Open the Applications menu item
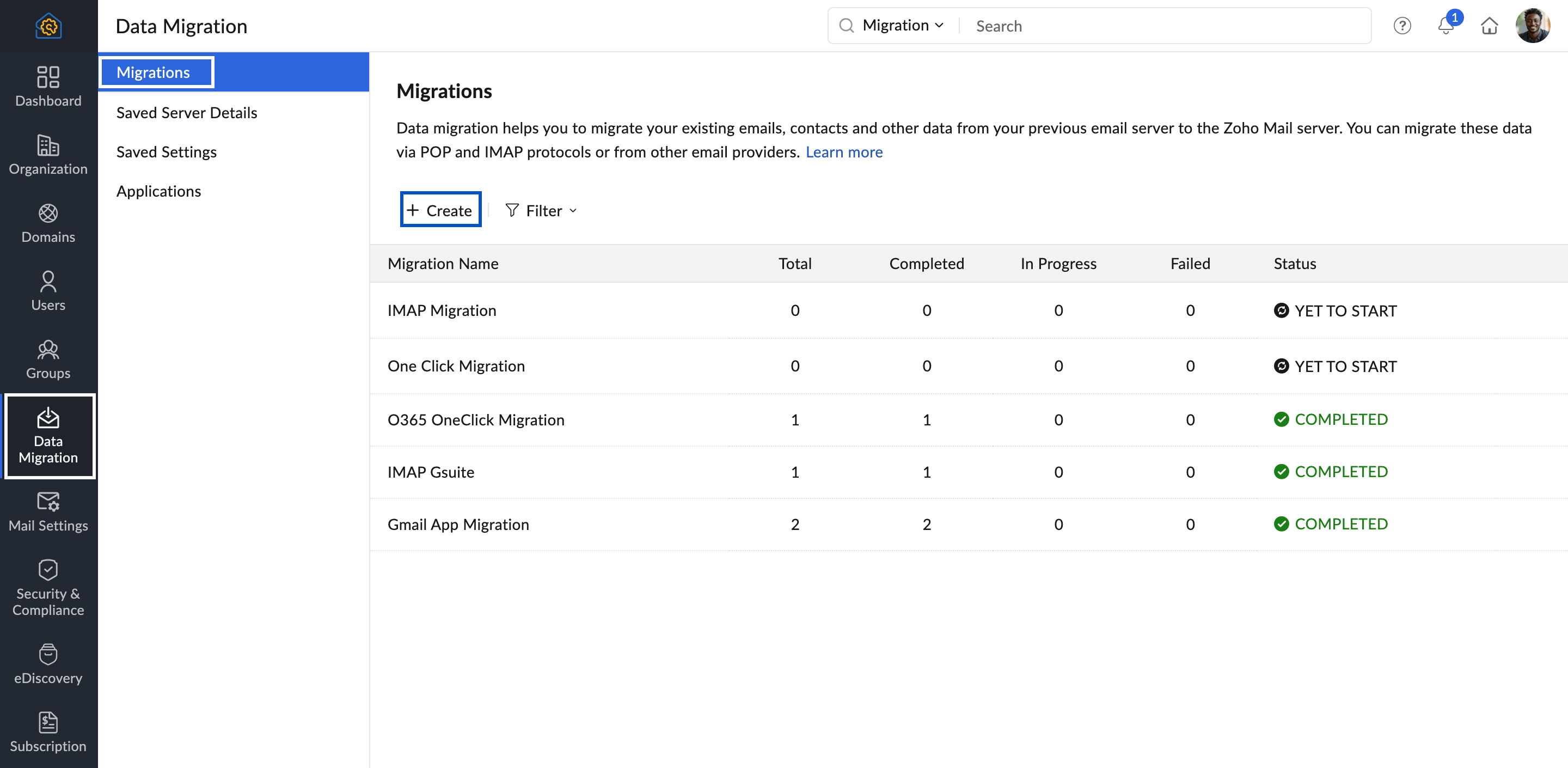1568x768 pixels. tap(158, 191)
